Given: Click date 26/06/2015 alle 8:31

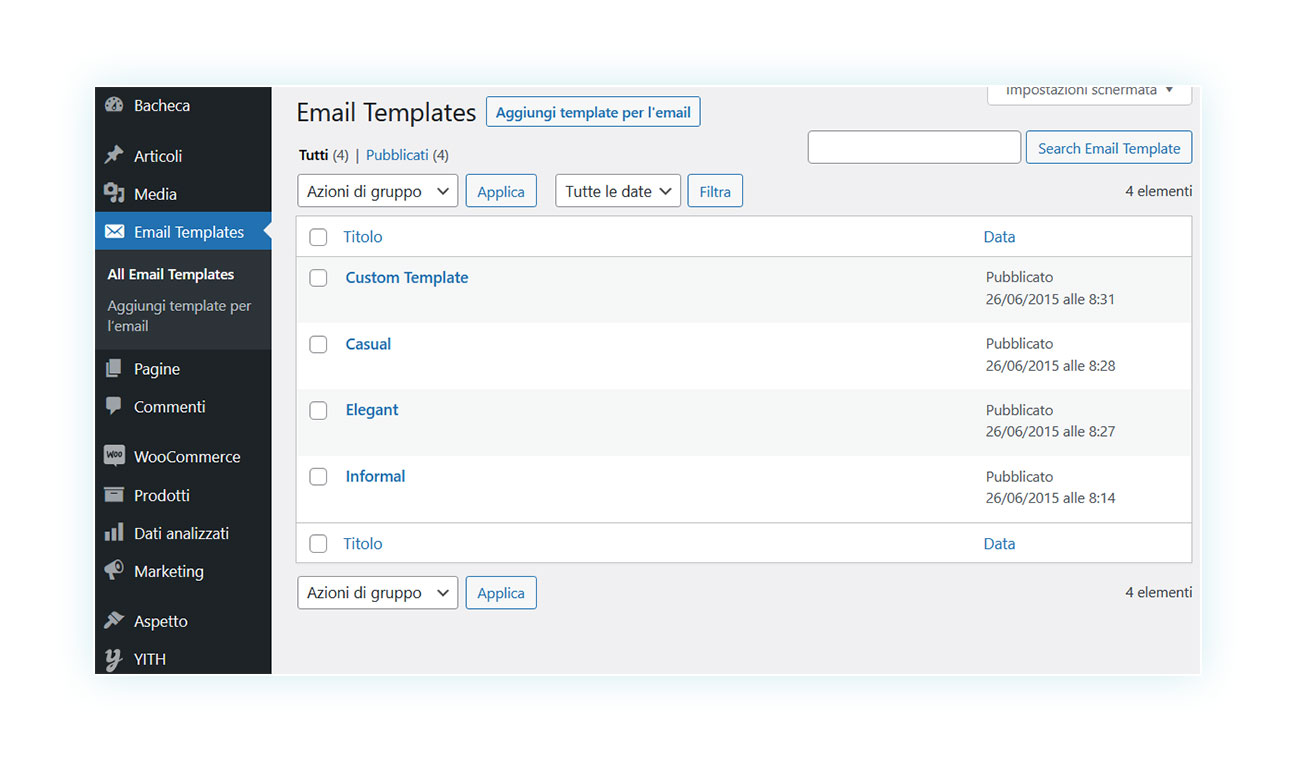Looking at the screenshot, I should click(1050, 299).
